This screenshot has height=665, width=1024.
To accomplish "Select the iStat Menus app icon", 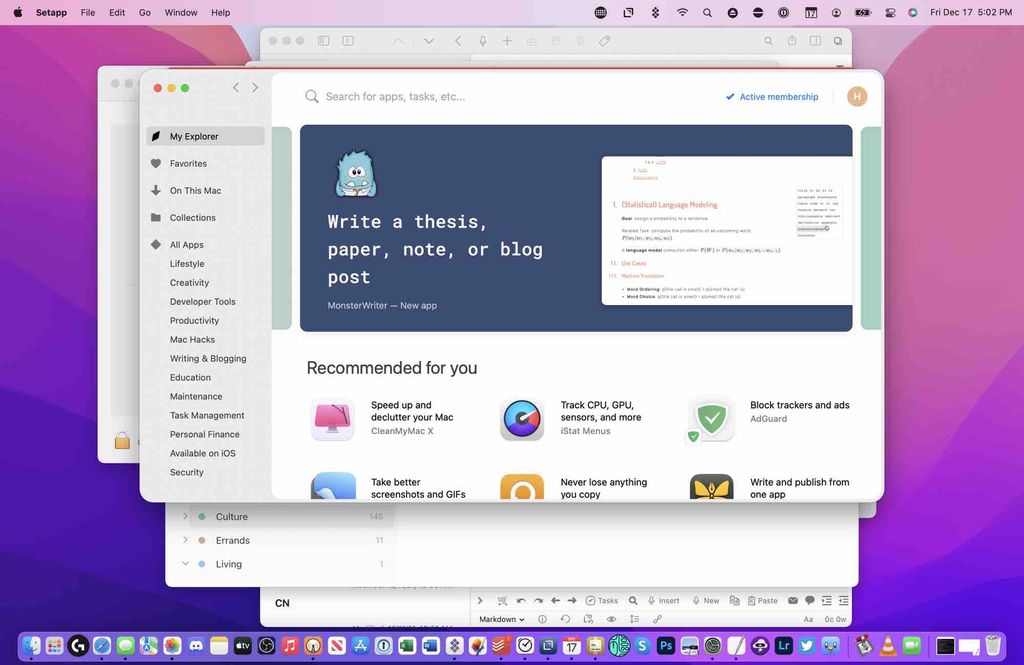I will (x=523, y=418).
